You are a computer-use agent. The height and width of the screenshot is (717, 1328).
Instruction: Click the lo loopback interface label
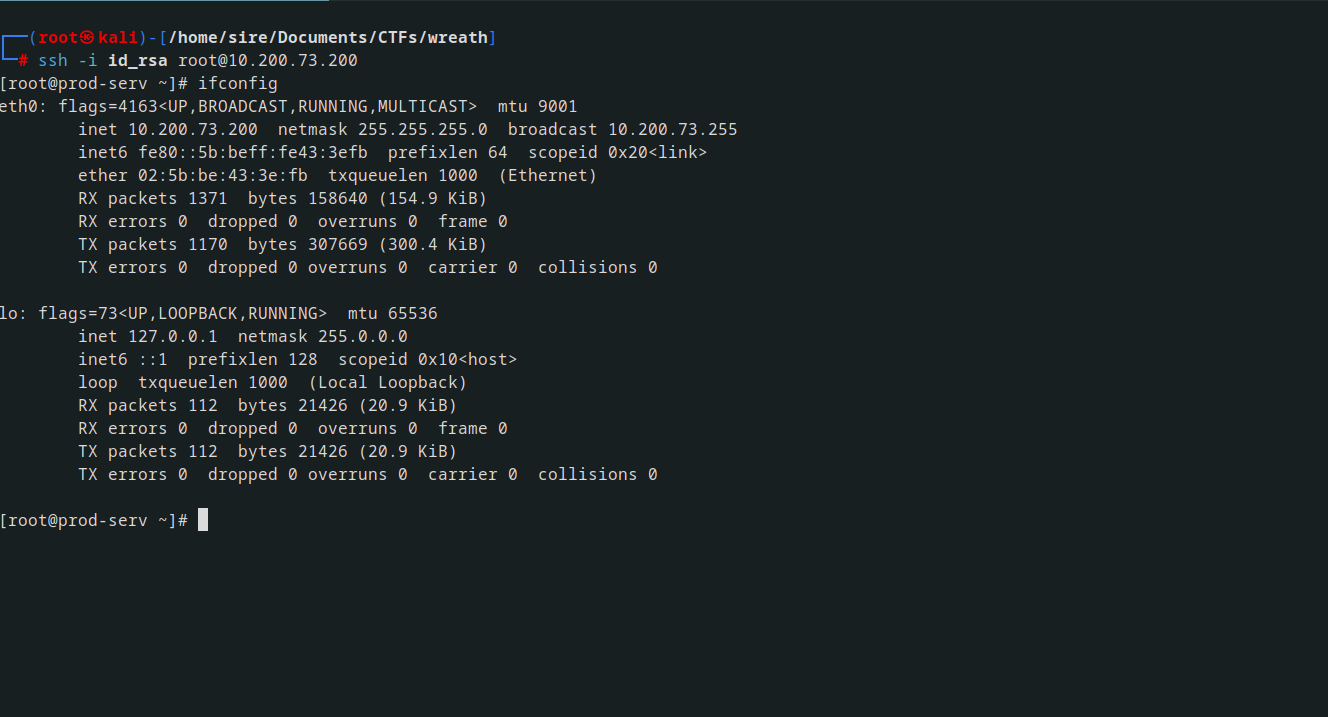tap(10, 314)
